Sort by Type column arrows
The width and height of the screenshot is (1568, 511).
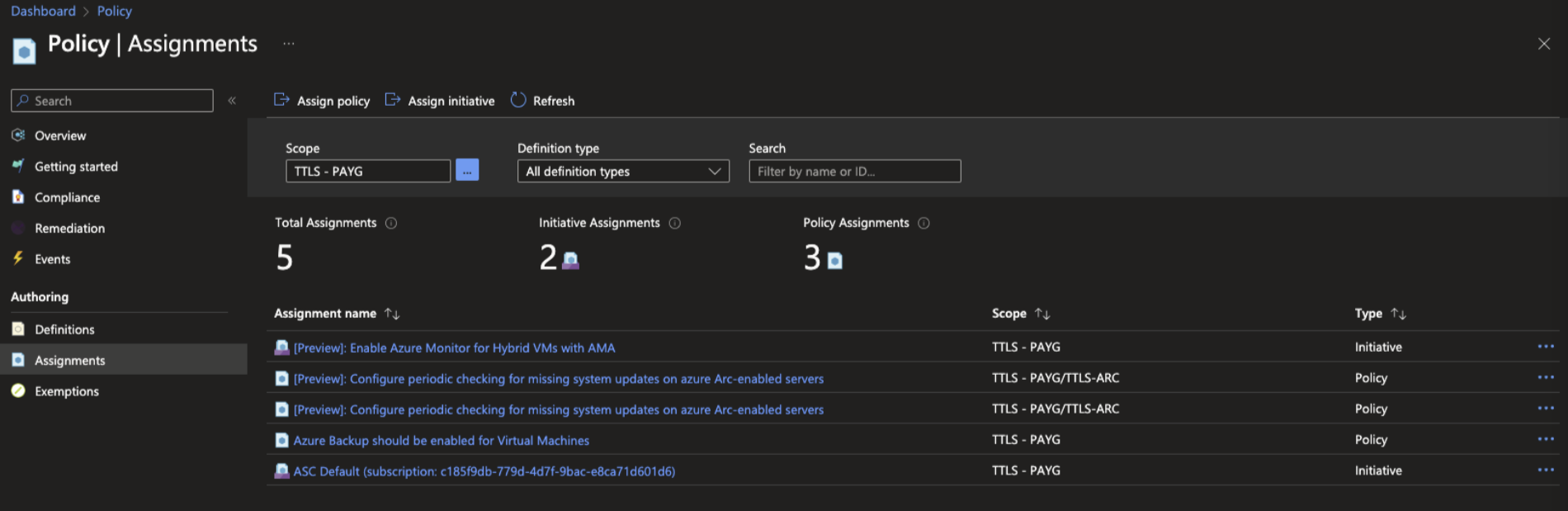tap(1398, 314)
